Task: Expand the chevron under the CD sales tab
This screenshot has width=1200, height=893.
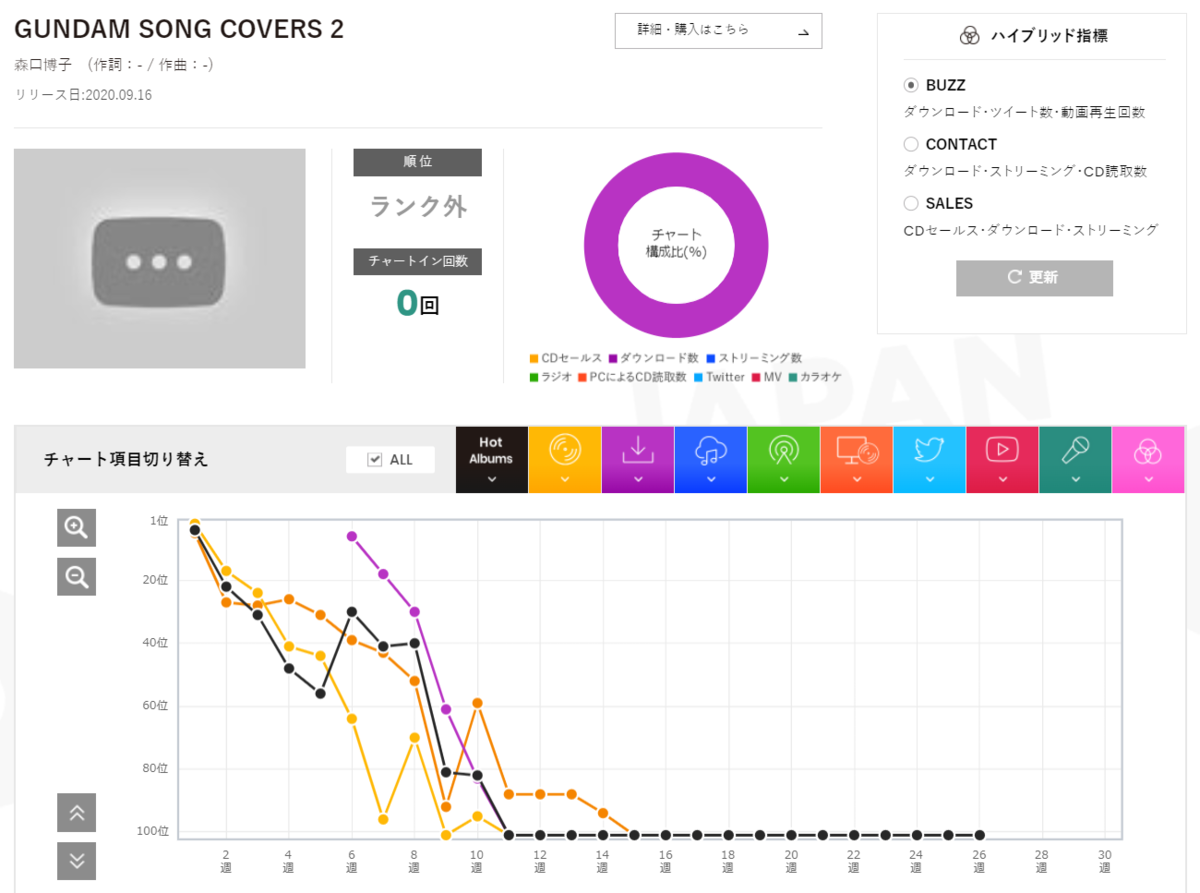Action: click(565, 479)
